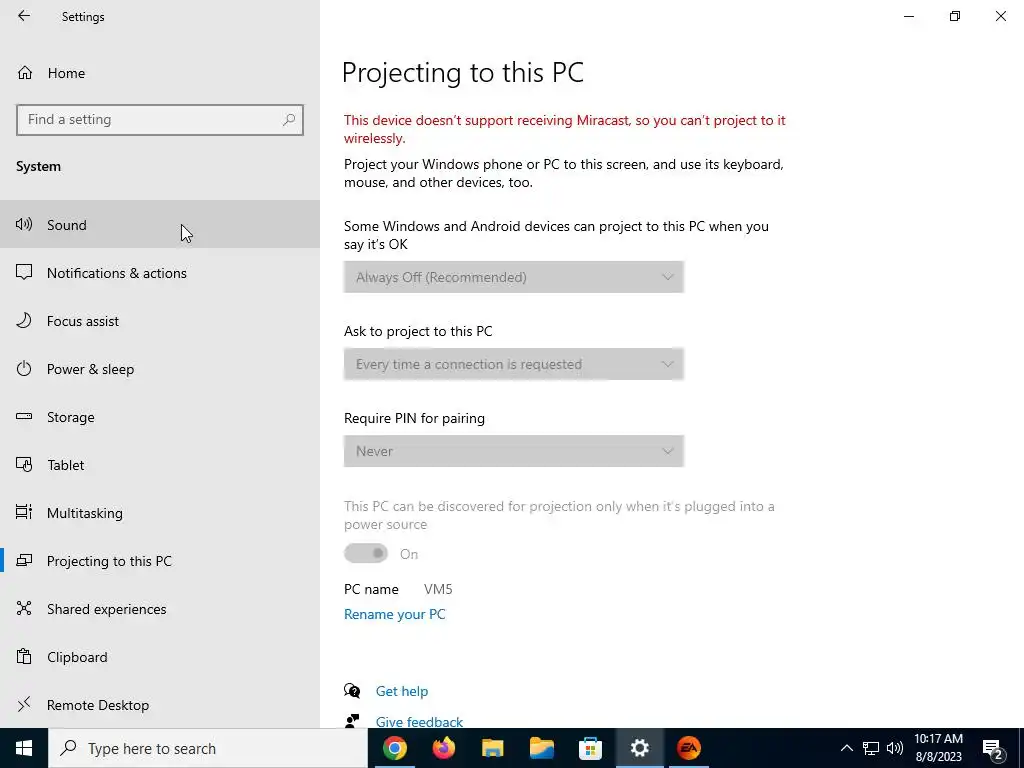Select Projecting to this PC in sidebar
The width and height of the screenshot is (1024, 768).
(160, 560)
